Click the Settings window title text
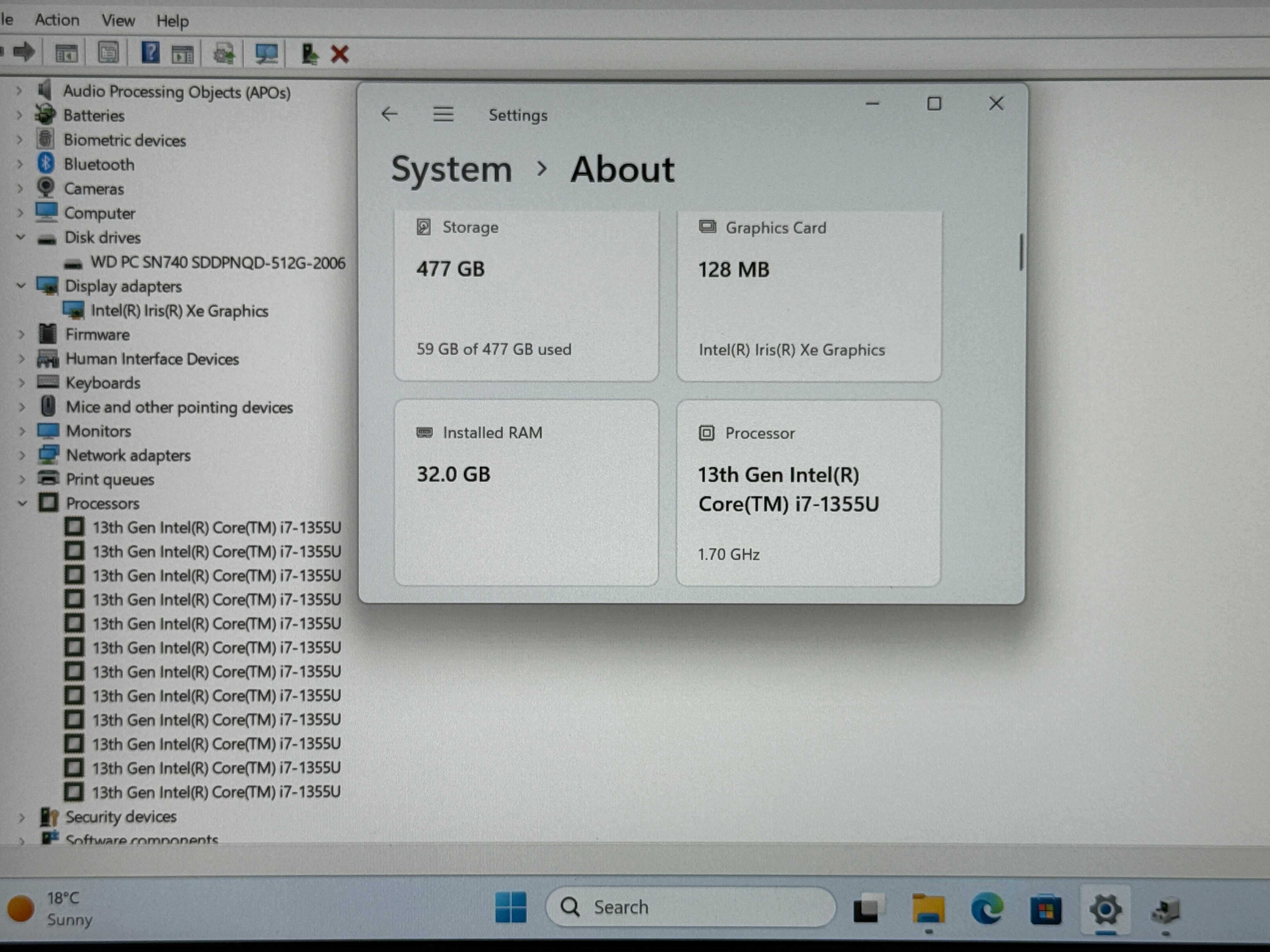This screenshot has width=1270, height=952. [518, 115]
